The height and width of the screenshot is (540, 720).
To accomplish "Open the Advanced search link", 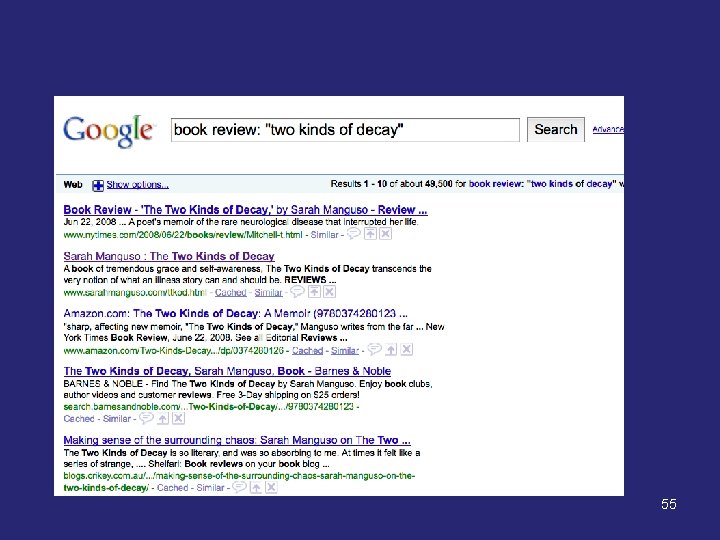I will [608, 129].
